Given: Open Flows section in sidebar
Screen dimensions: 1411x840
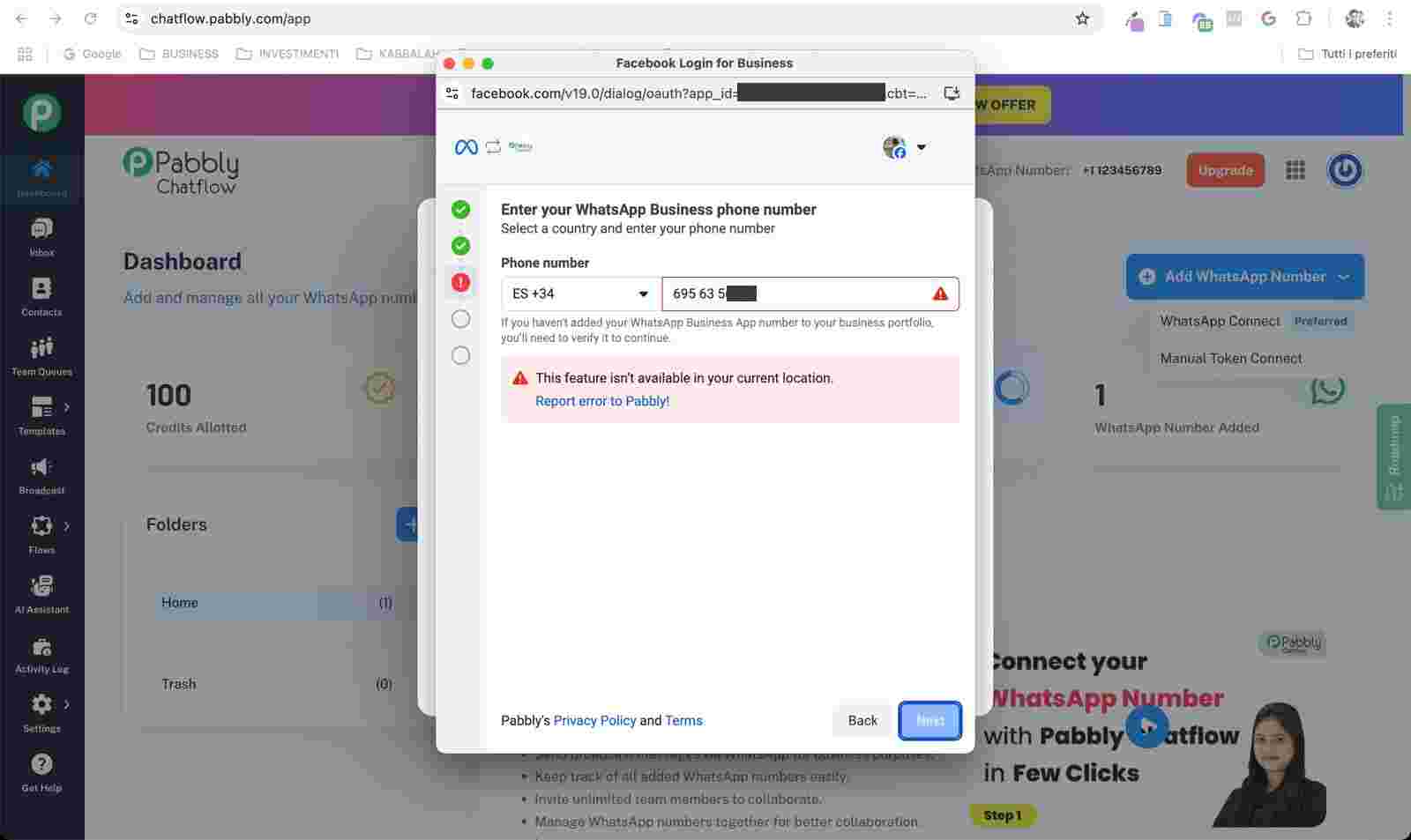Looking at the screenshot, I should (41, 535).
